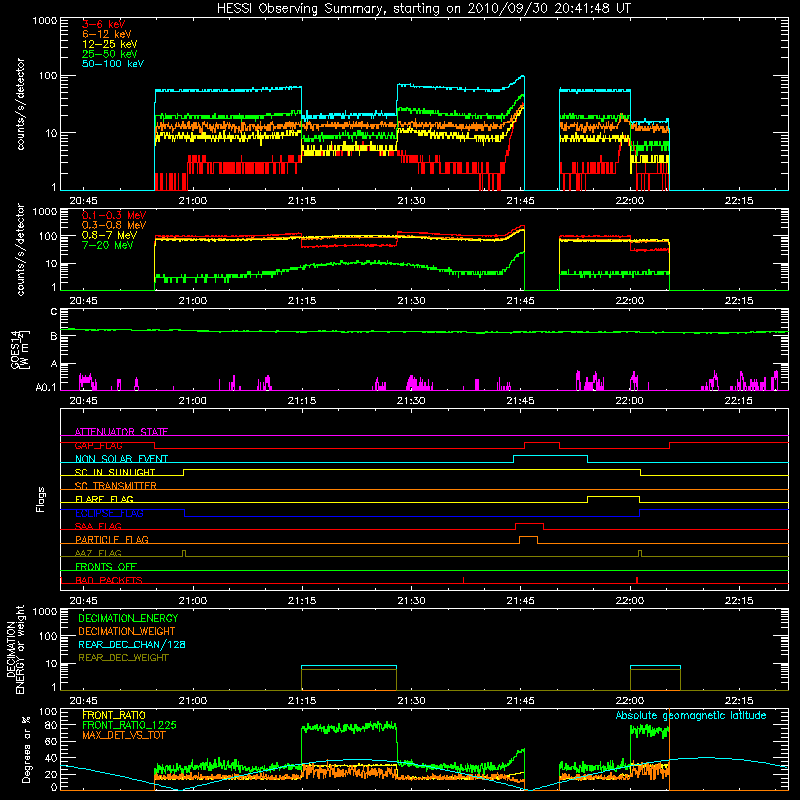Click the REAR_DEC_WEIGHT legend label
The image size is (800, 800).
(x=123, y=658)
